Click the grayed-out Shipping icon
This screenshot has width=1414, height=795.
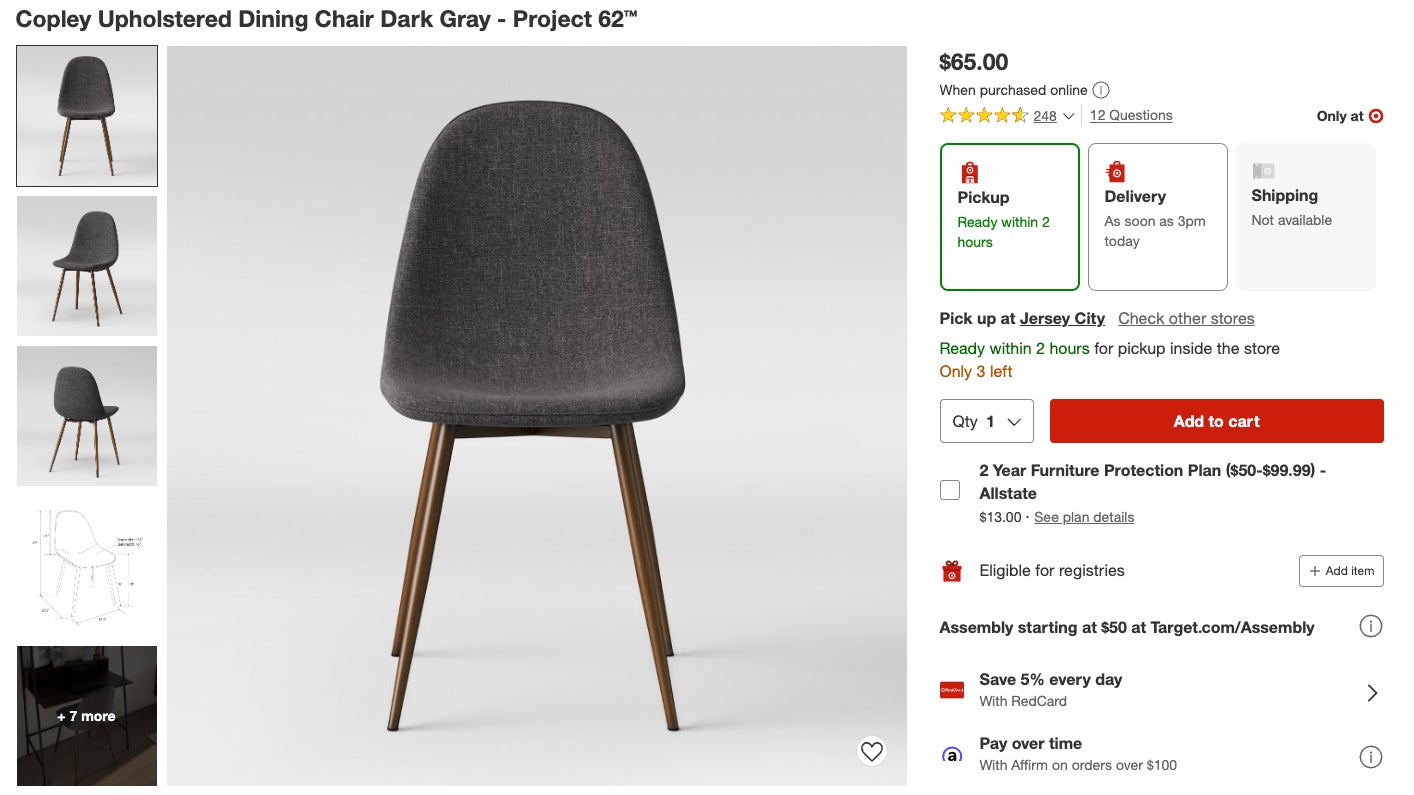1263,171
